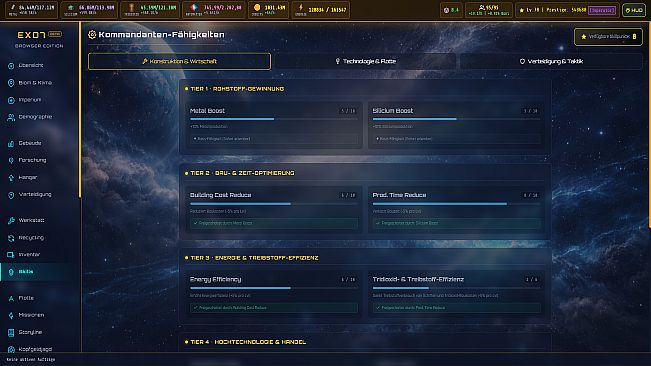Click the Prod. Time Reduce progress bar
Viewport: 651px width, 366px height.
(x=457, y=204)
